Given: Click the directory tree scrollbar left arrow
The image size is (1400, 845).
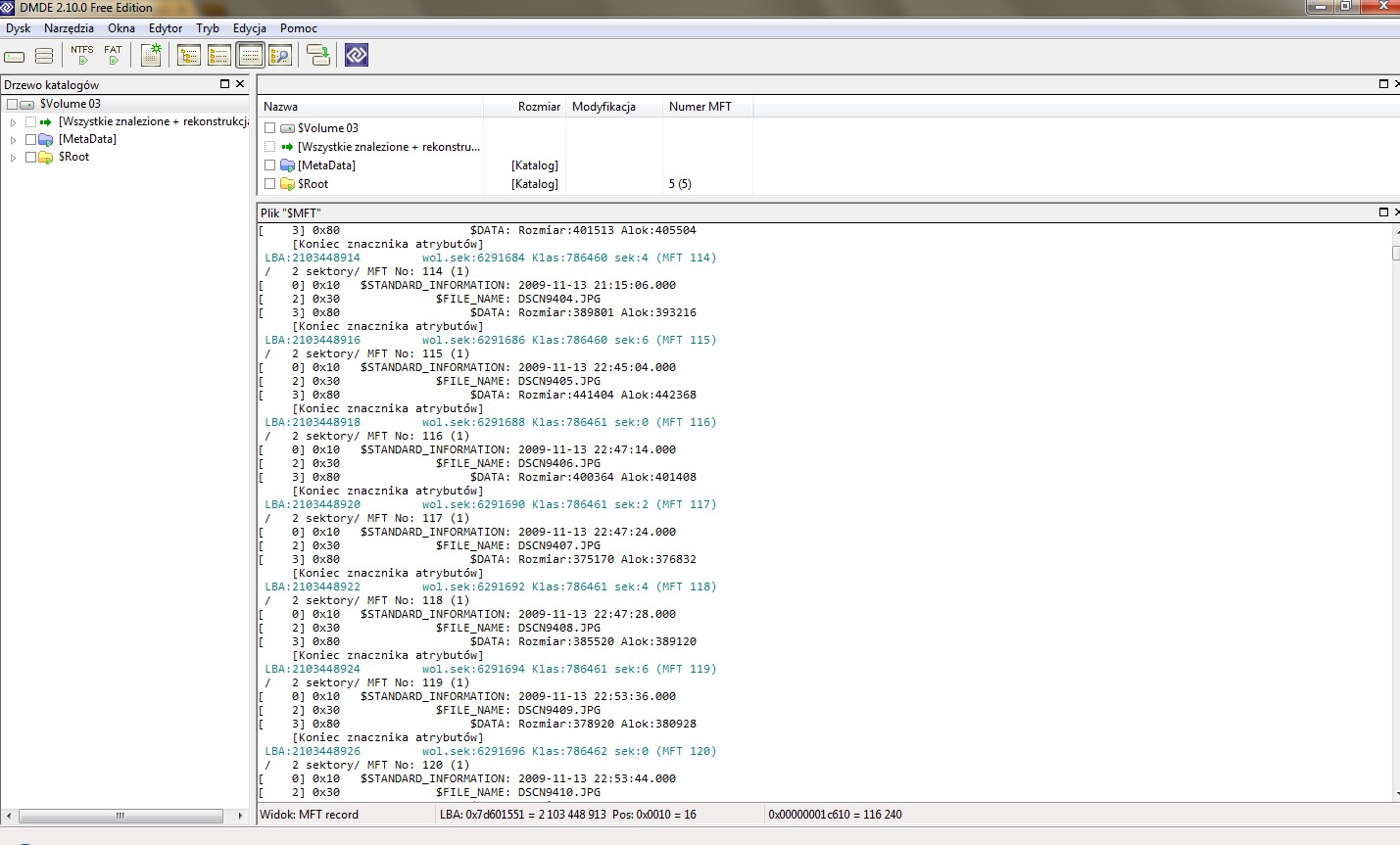Looking at the screenshot, I should pos(9,816).
